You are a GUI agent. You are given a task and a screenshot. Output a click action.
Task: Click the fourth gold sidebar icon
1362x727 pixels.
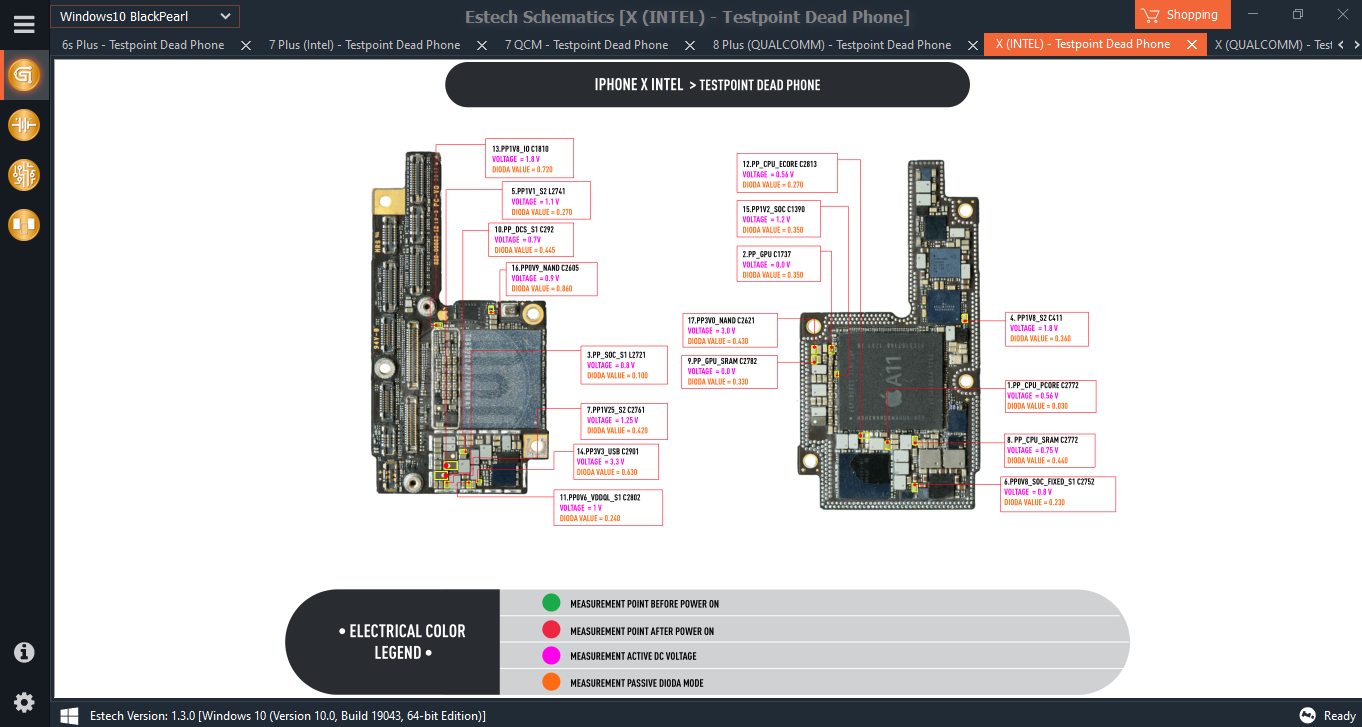coord(24,225)
